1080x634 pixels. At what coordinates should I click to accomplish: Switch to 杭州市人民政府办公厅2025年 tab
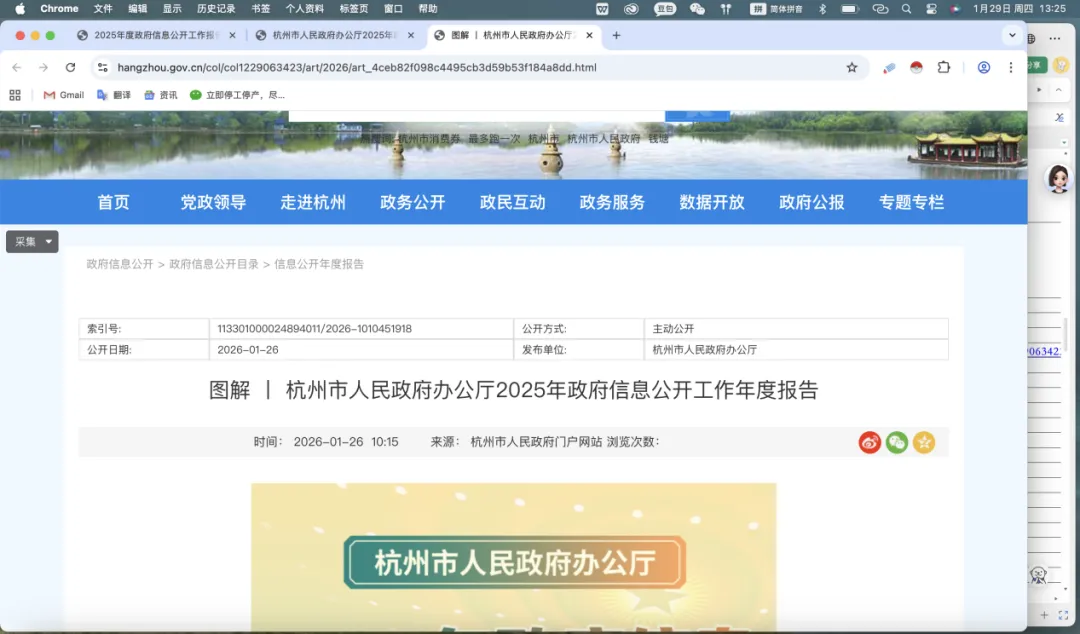pyautogui.click(x=335, y=35)
